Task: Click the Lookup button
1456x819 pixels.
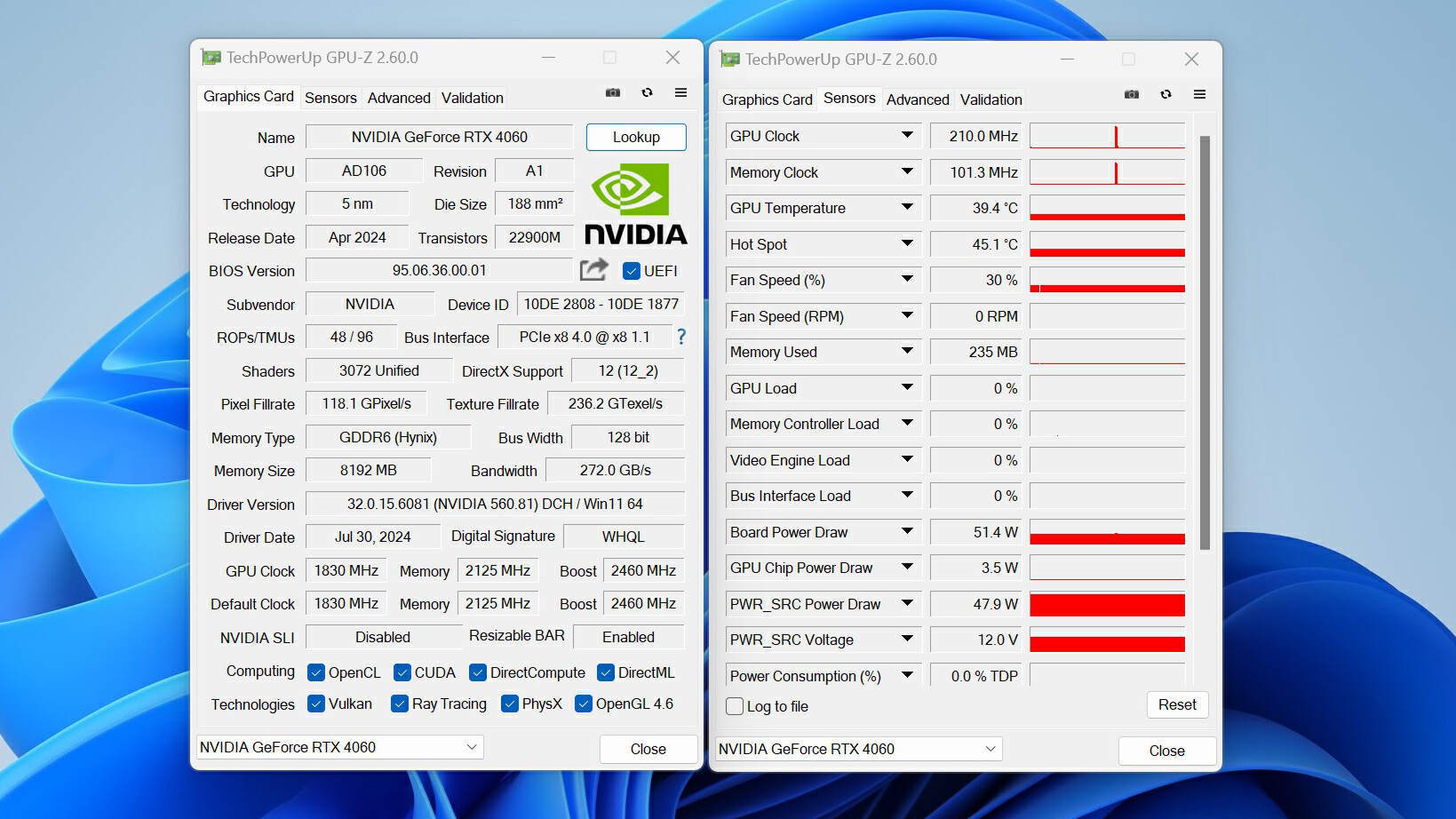Action: 636,137
